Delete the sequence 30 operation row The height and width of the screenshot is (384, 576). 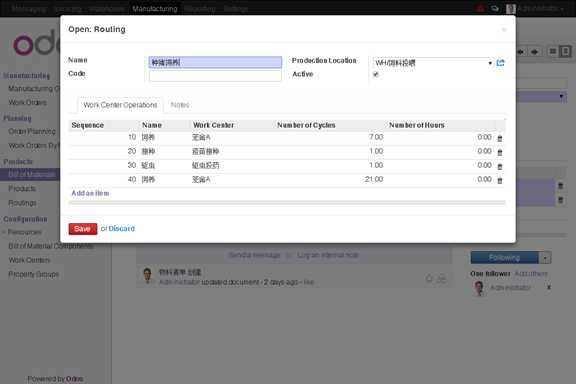click(x=500, y=166)
